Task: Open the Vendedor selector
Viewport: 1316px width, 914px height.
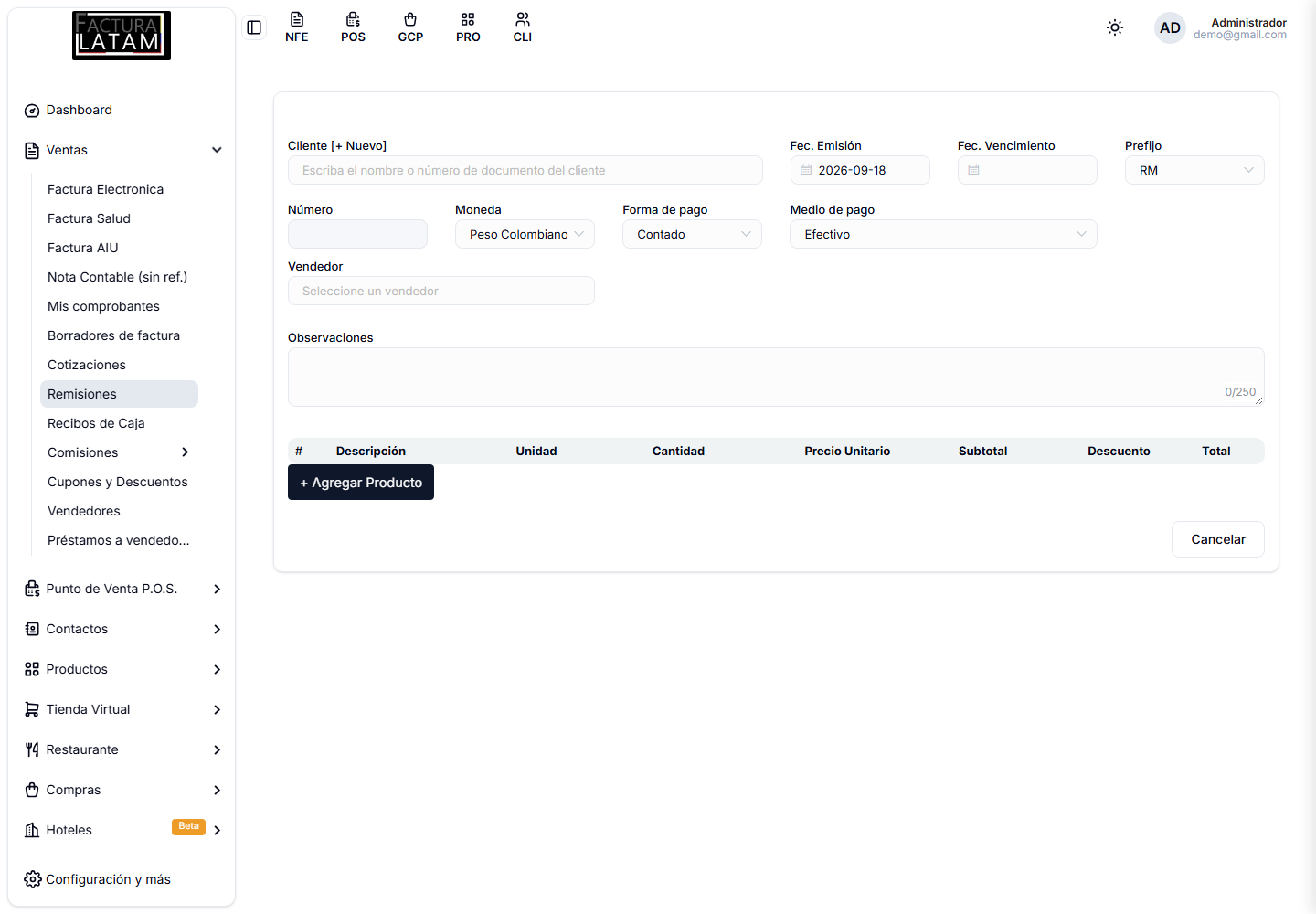Action: [x=441, y=291]
